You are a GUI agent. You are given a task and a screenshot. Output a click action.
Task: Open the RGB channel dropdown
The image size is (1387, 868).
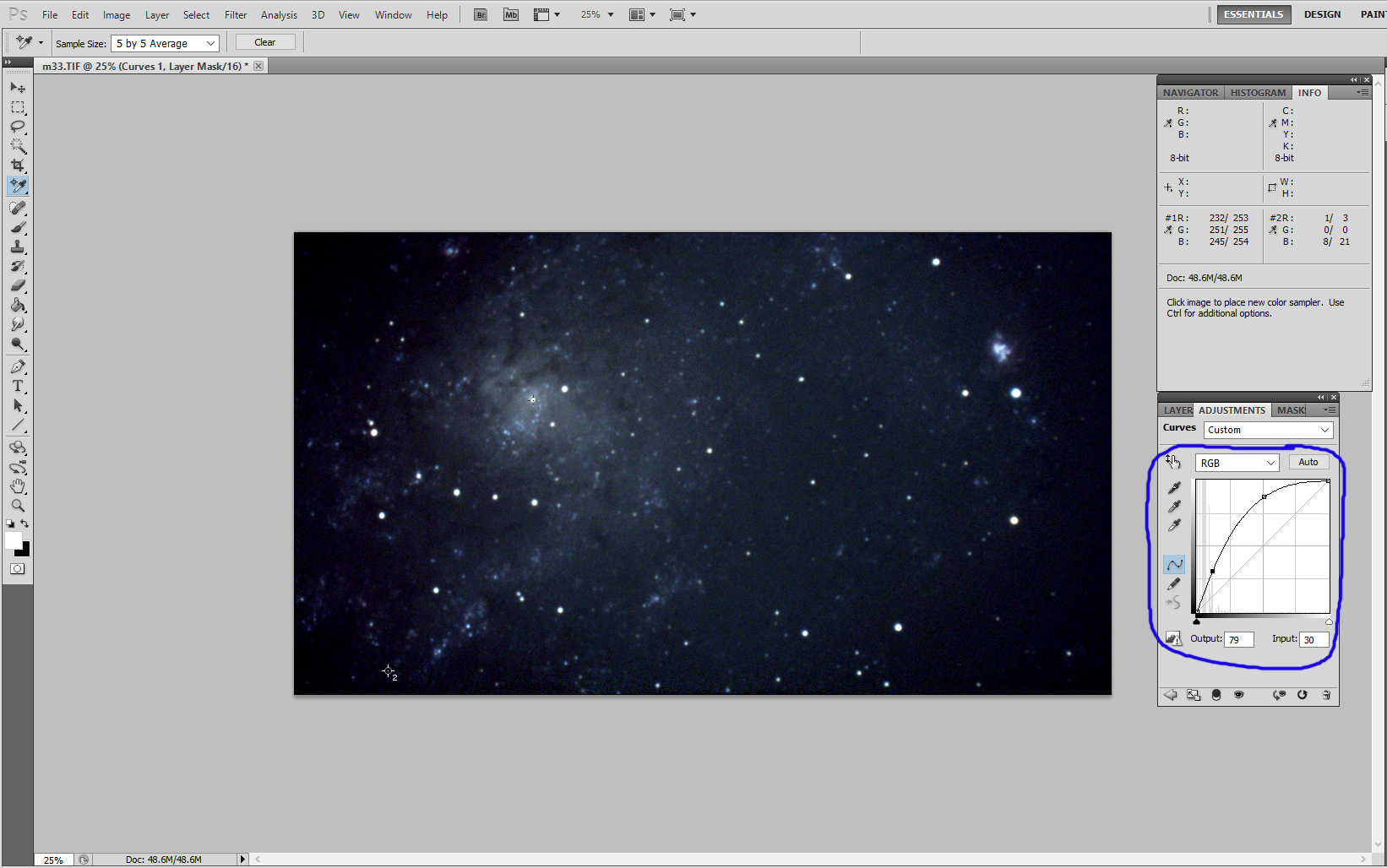tap(1237, 463)
